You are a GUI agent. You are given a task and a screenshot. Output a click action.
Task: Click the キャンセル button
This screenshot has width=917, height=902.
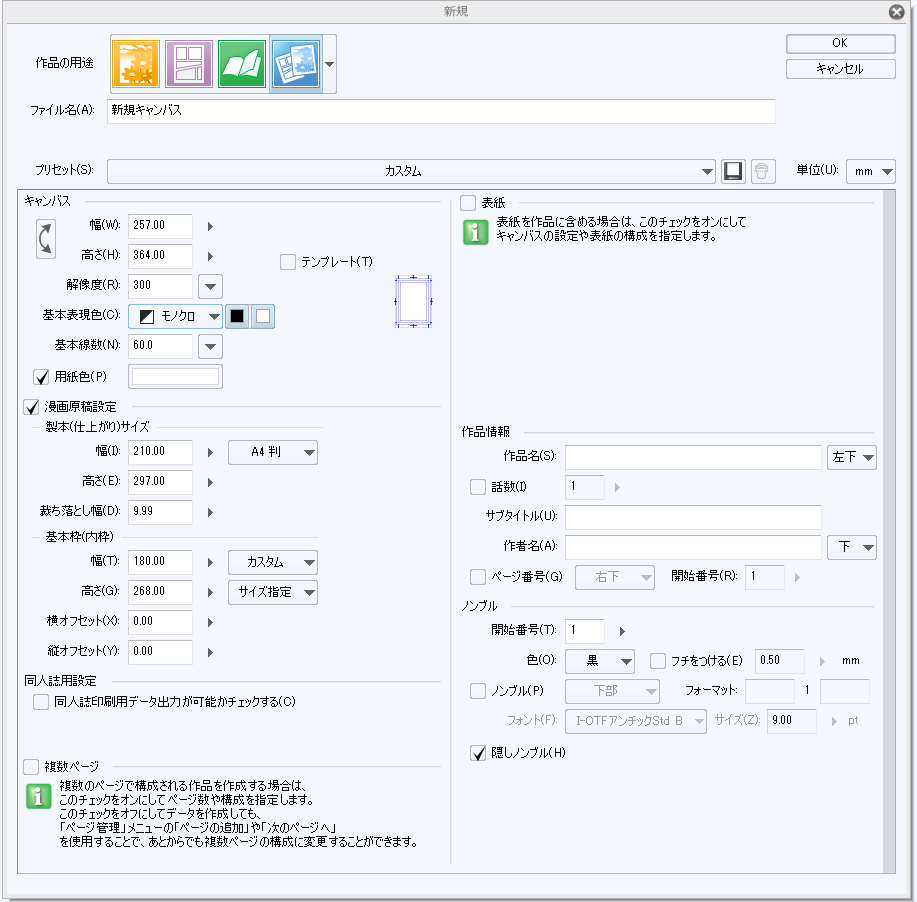pos(840,69)
